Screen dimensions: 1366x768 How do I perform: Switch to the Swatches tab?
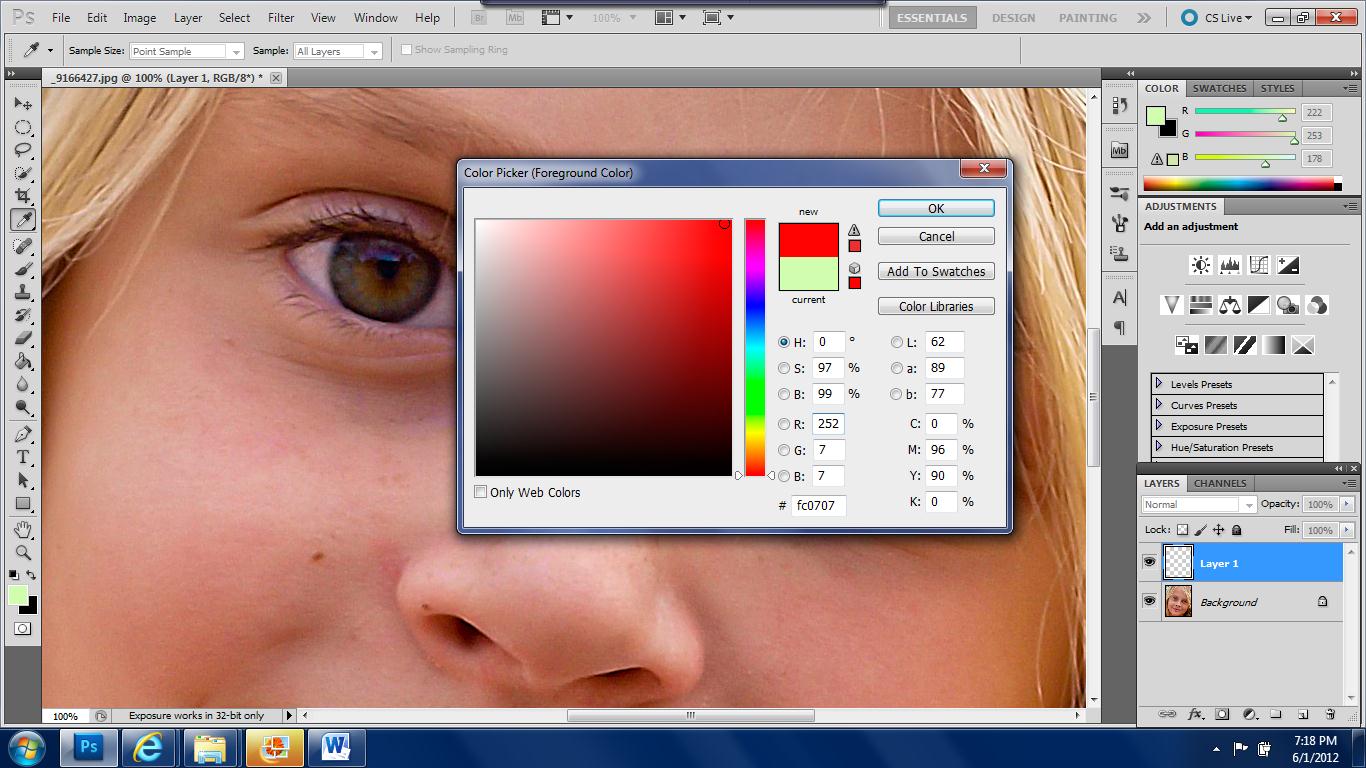point(1219,88)
